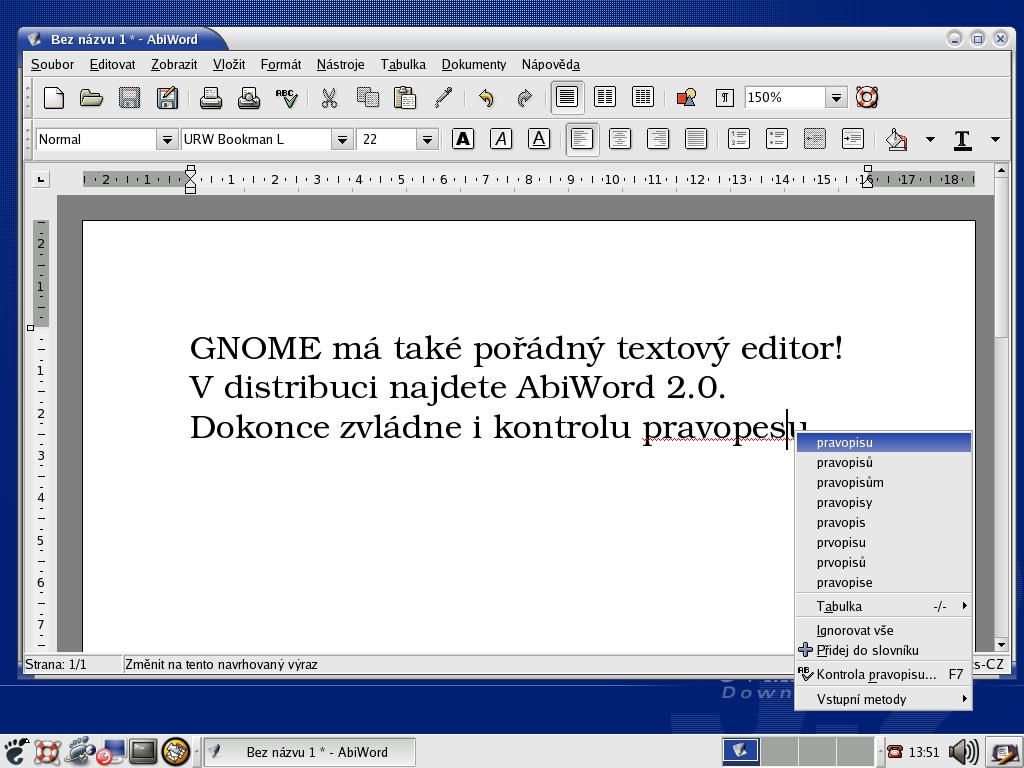Choose suggestion 'pravopisu' highlighted in context menu

[884, 442]
